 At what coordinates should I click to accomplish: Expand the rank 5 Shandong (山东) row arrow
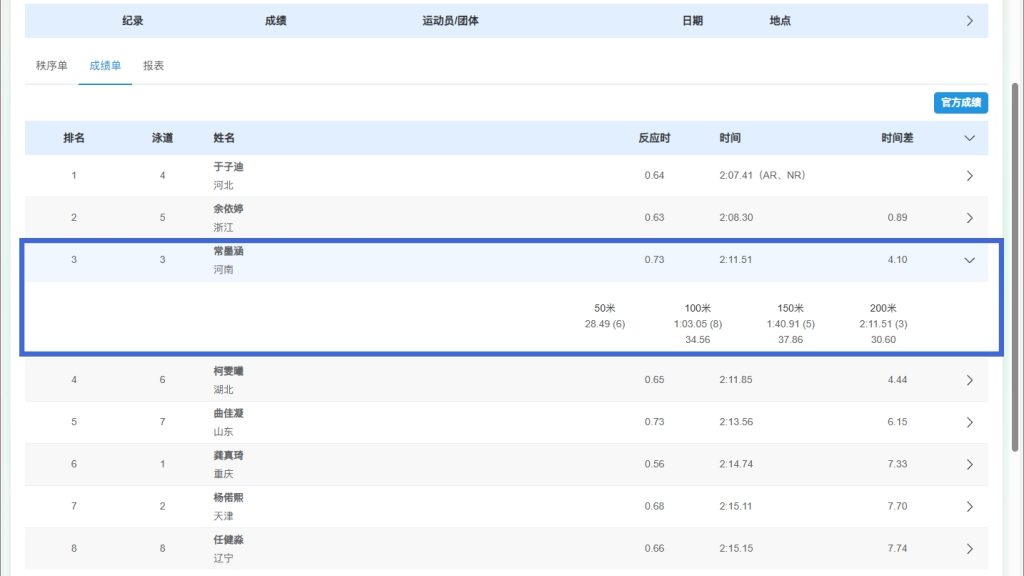click(x=969, y=422)
